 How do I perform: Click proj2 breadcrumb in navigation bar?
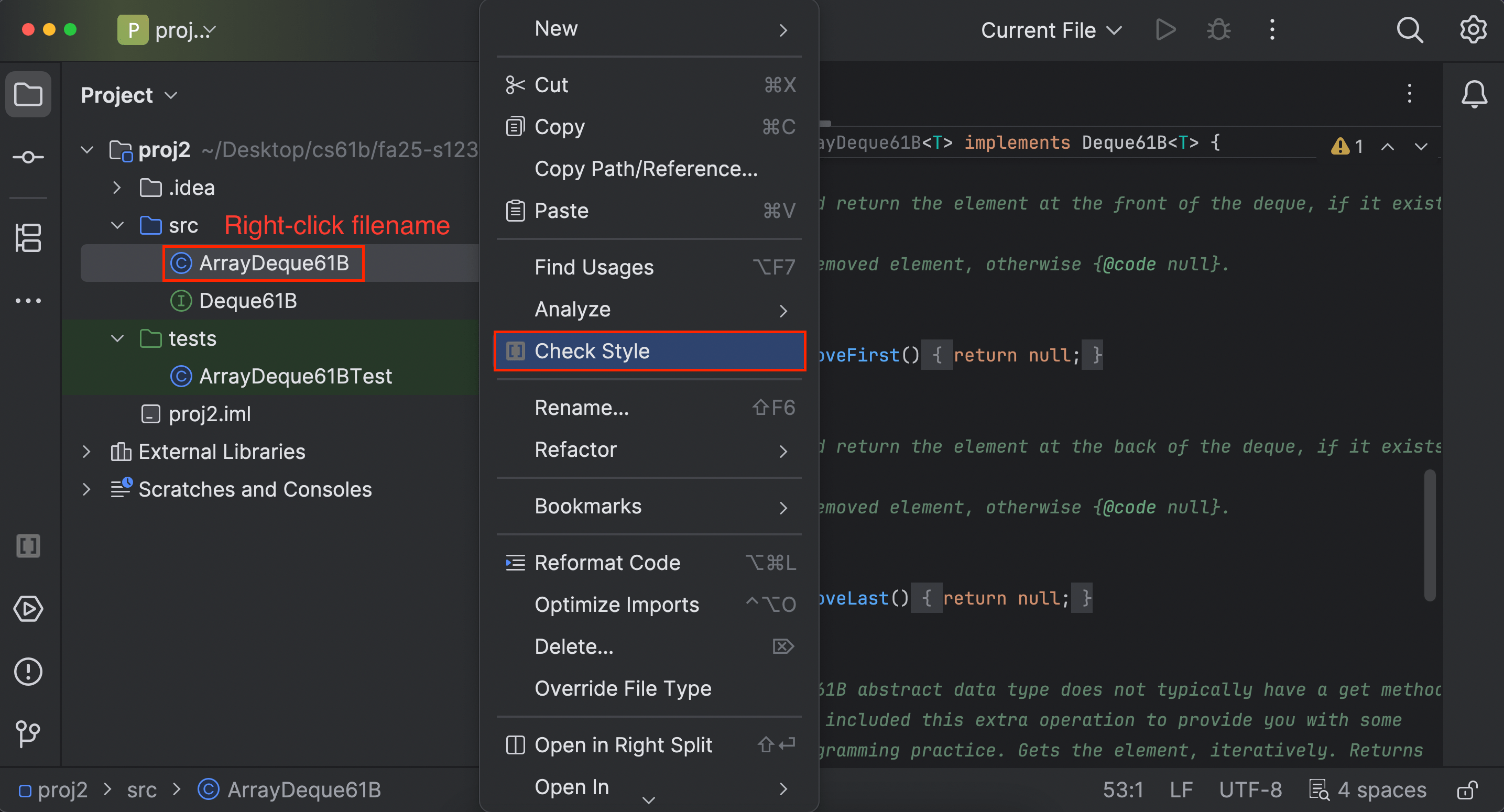53,790
